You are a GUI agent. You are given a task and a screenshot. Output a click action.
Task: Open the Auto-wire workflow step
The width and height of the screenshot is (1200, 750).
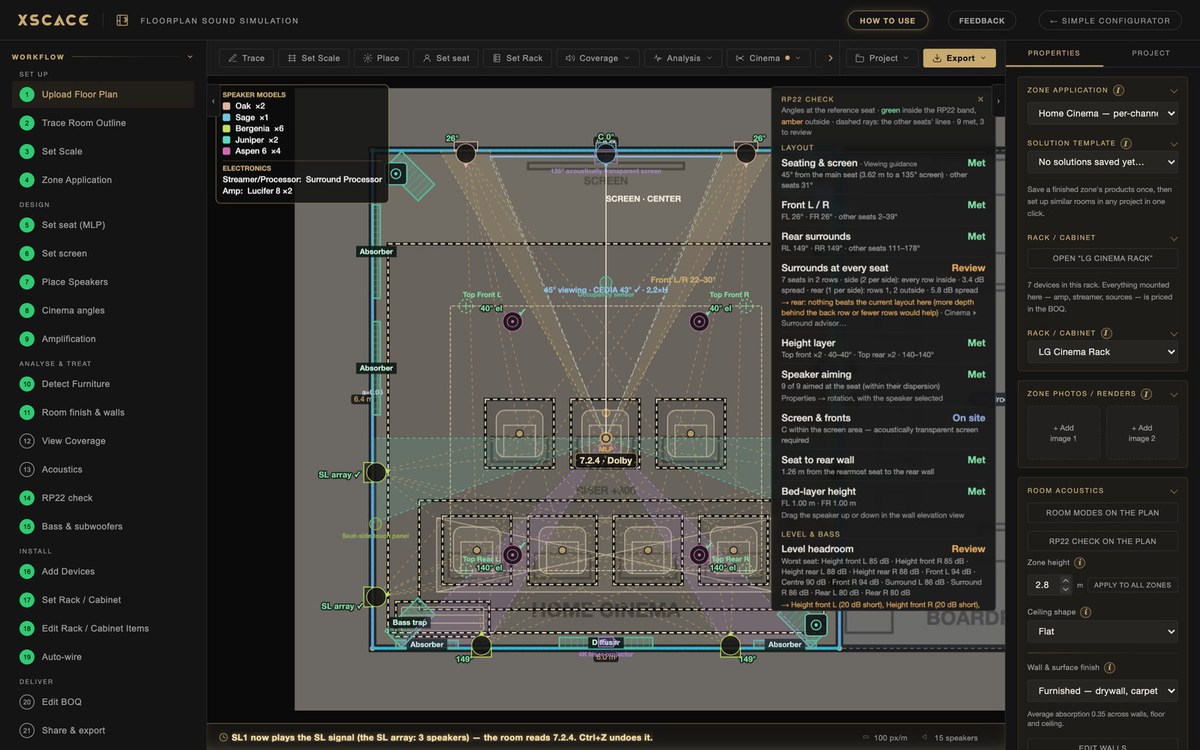point(105,657)
